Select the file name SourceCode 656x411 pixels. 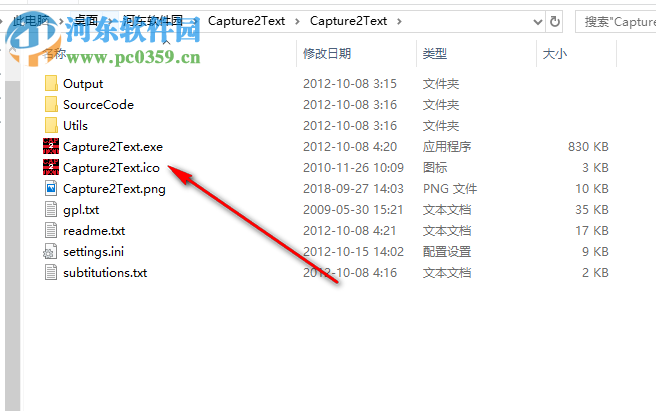98,105
